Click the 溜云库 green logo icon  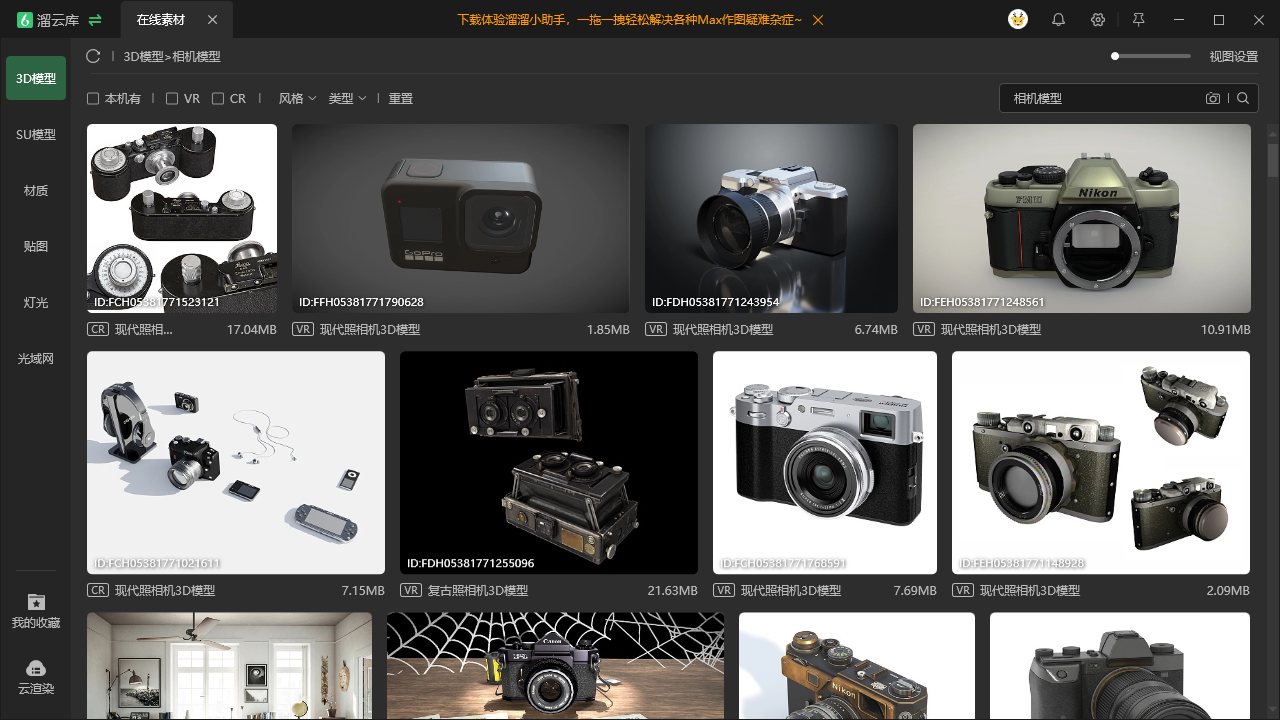[25, 20]
